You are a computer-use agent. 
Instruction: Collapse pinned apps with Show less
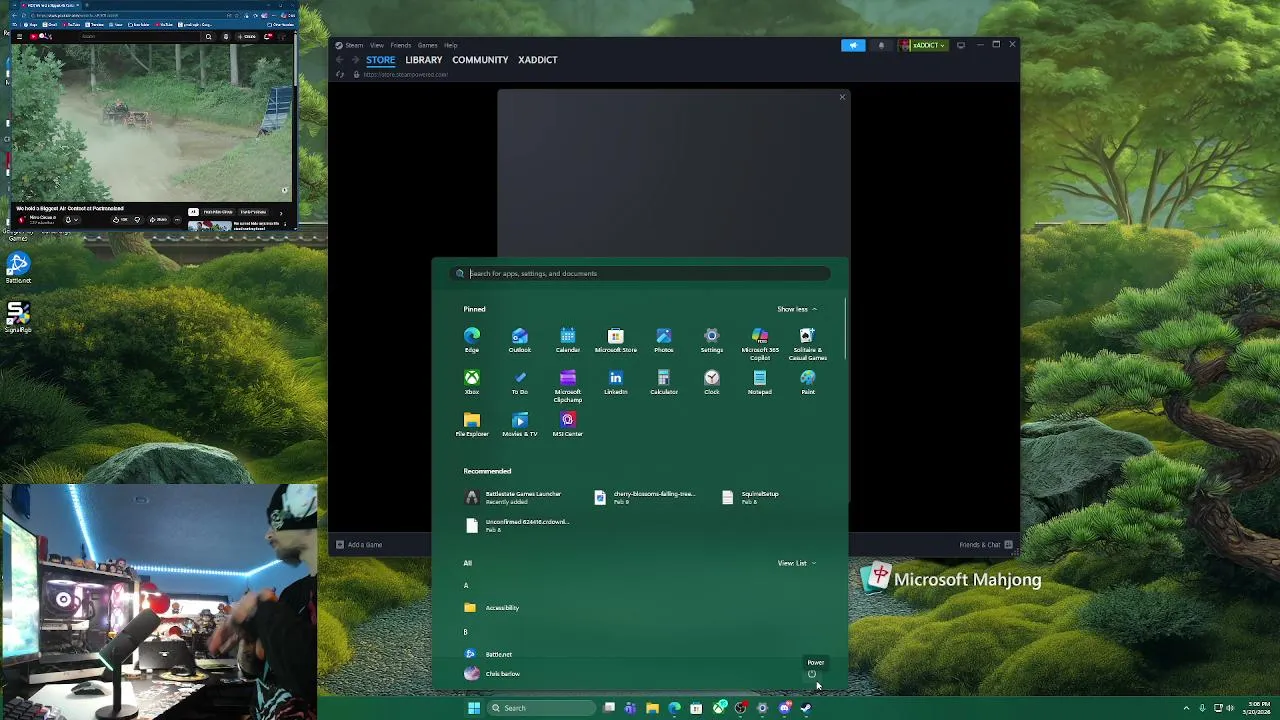(797, 309)
